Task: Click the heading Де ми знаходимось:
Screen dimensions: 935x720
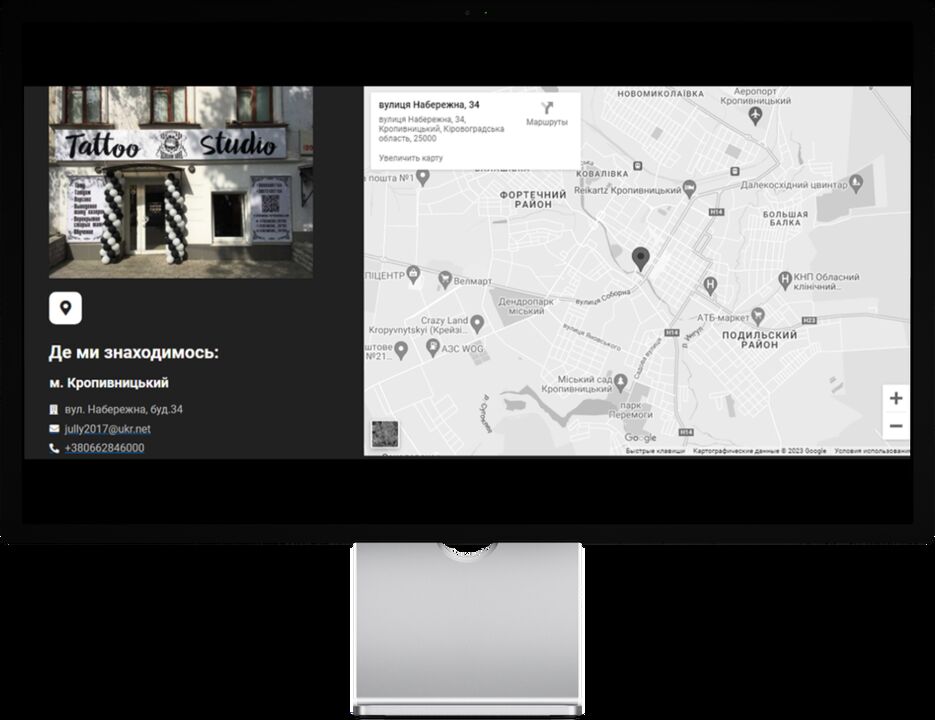Action: 134,353
